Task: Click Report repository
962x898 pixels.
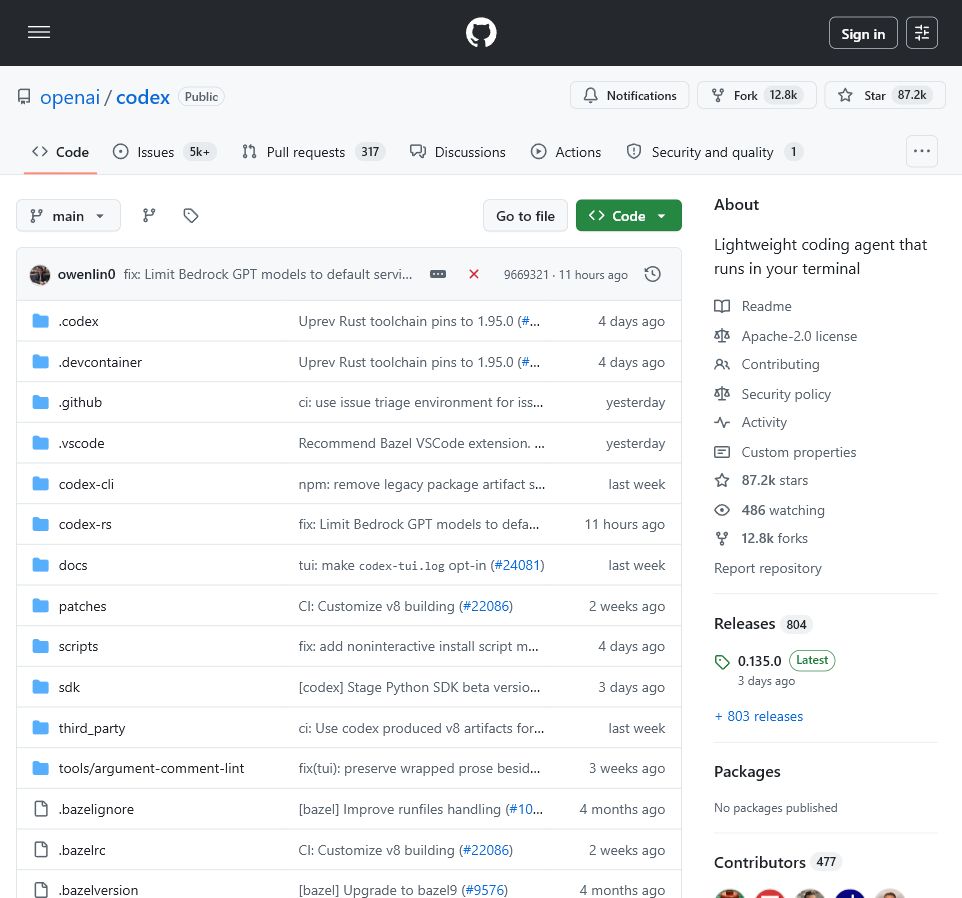Action: click(x=768, y=569)
